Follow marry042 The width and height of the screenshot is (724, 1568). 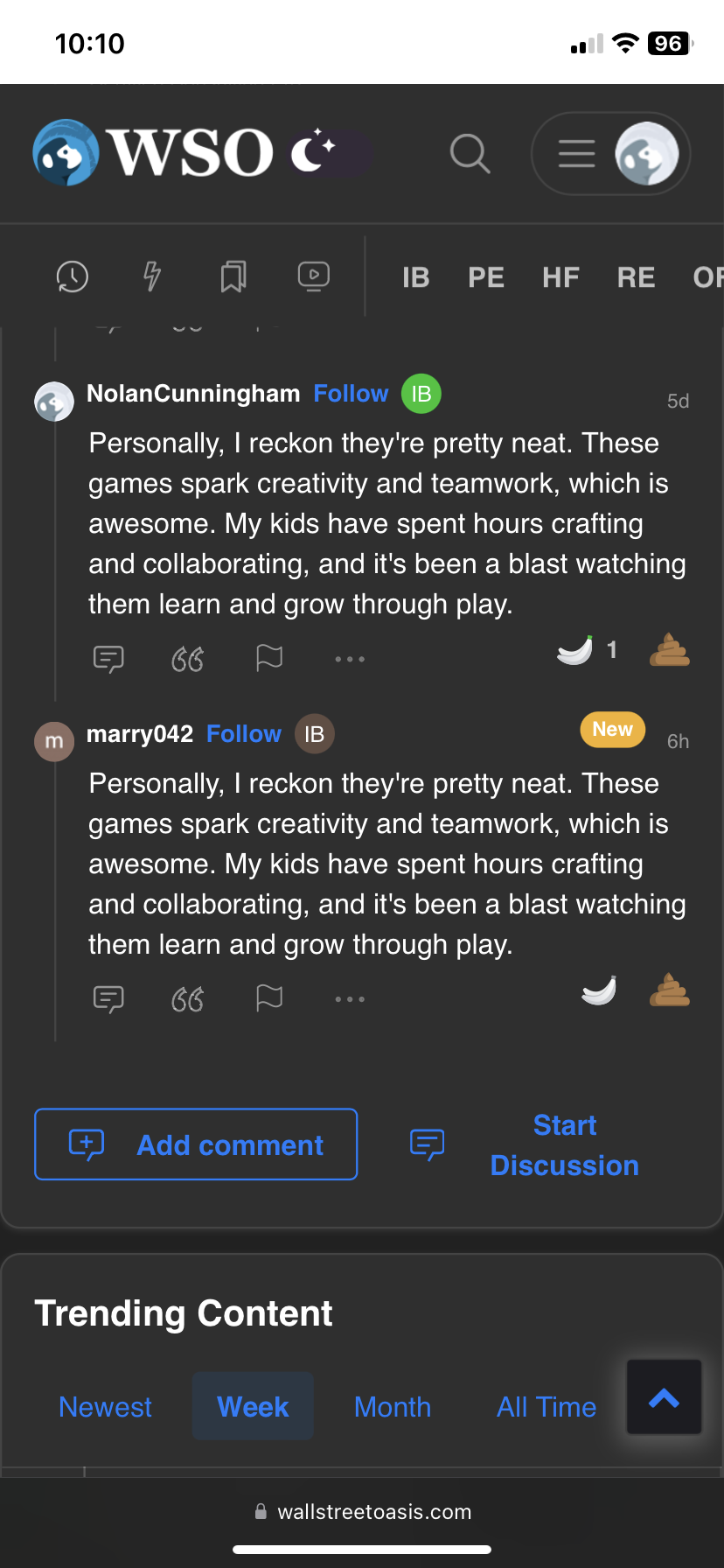[x=244, y=734]
